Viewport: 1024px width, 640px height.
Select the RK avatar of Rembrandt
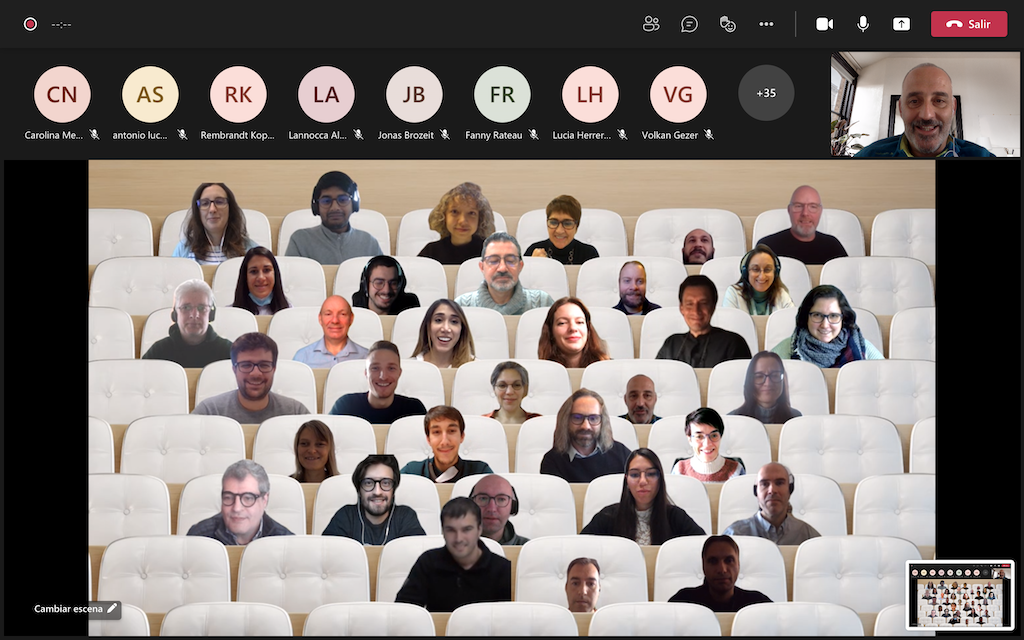238,94
